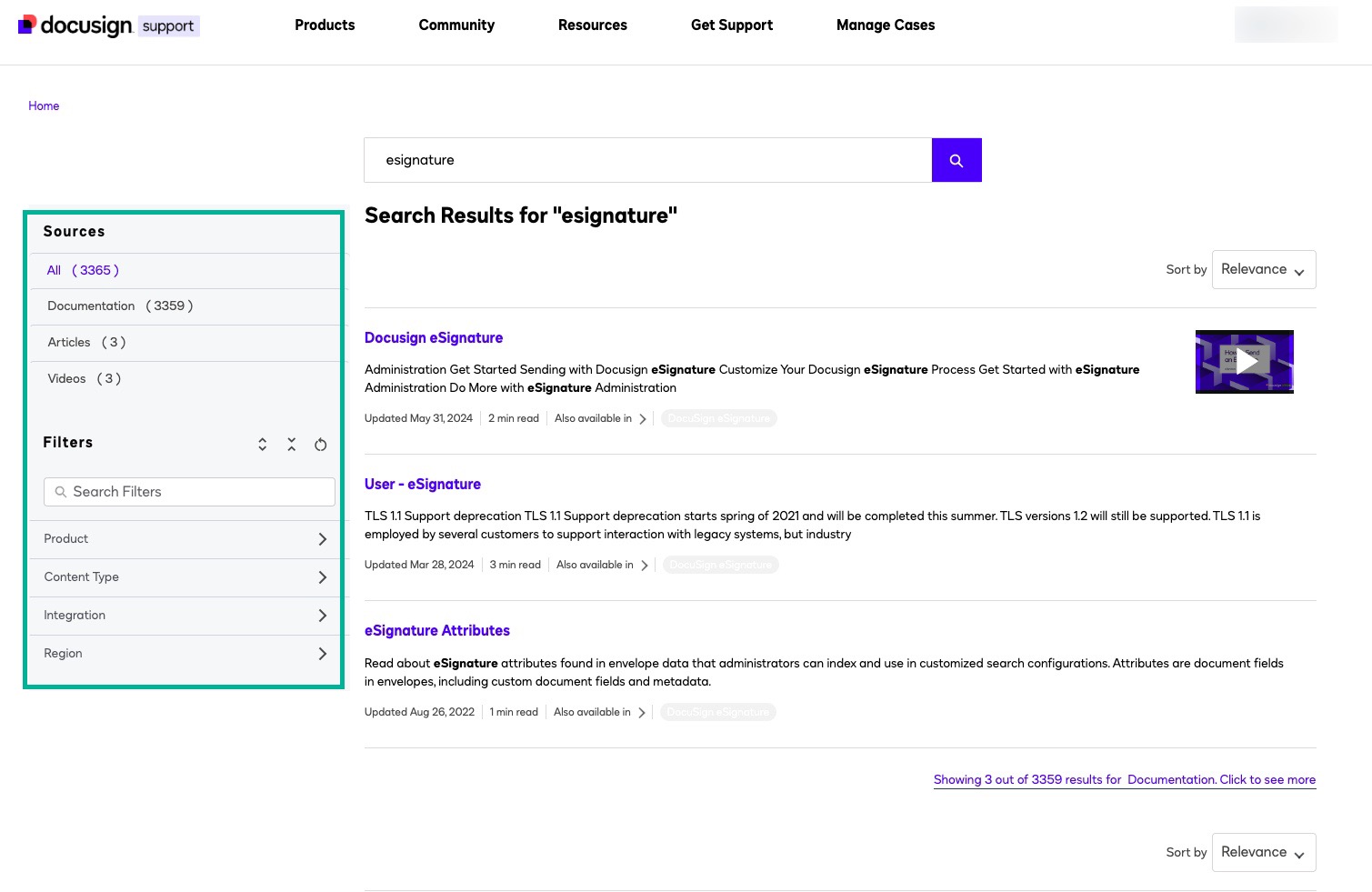Click the Search Filters magnifier icon

tap(61, 491)
